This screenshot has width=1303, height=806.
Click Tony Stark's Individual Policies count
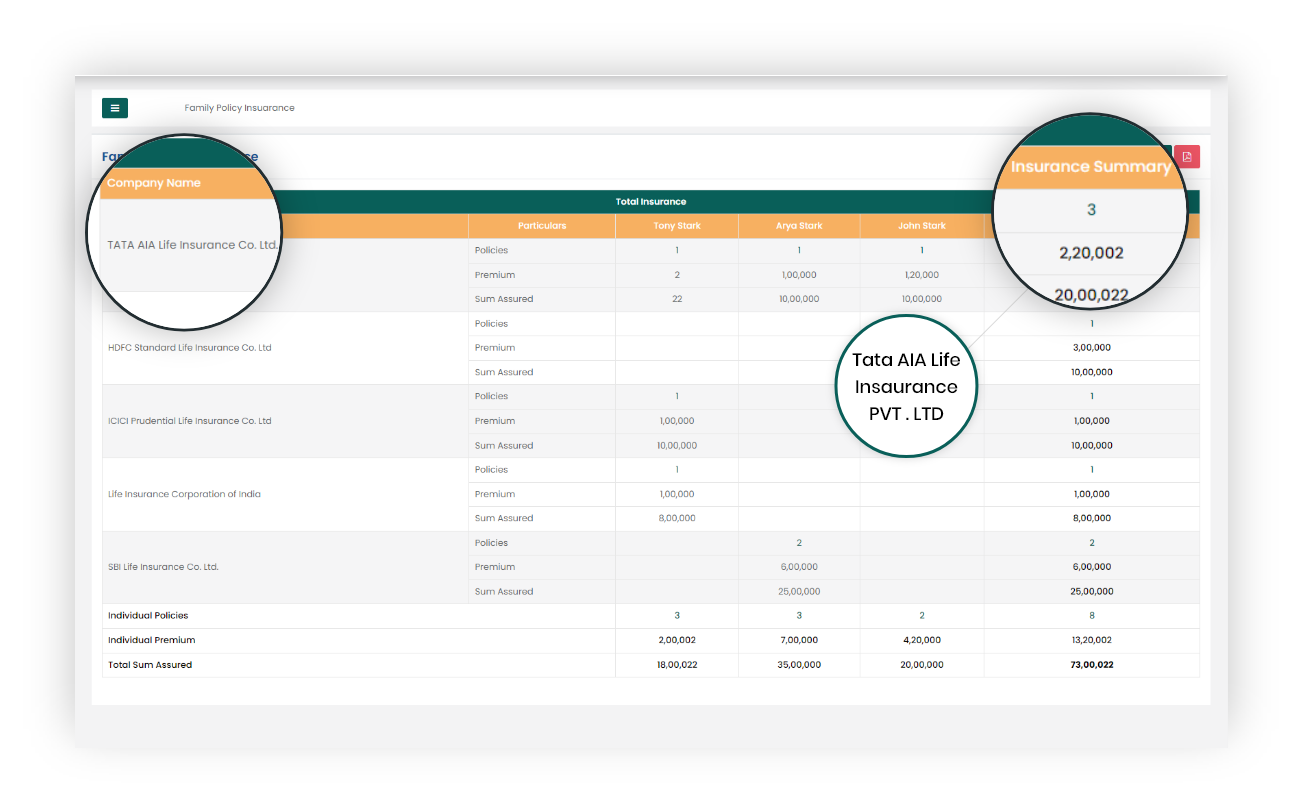point(677,616)
